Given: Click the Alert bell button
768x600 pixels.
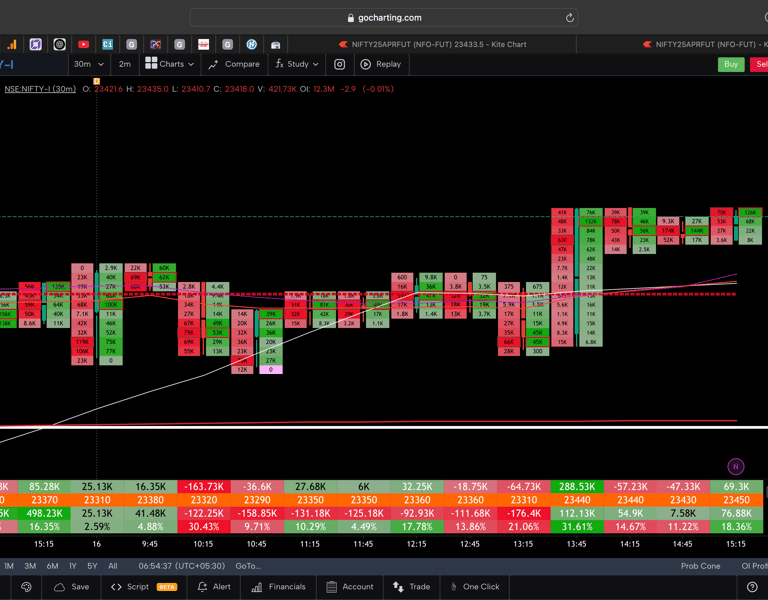Looking at the screenshot, I should (x=214, y=587).
